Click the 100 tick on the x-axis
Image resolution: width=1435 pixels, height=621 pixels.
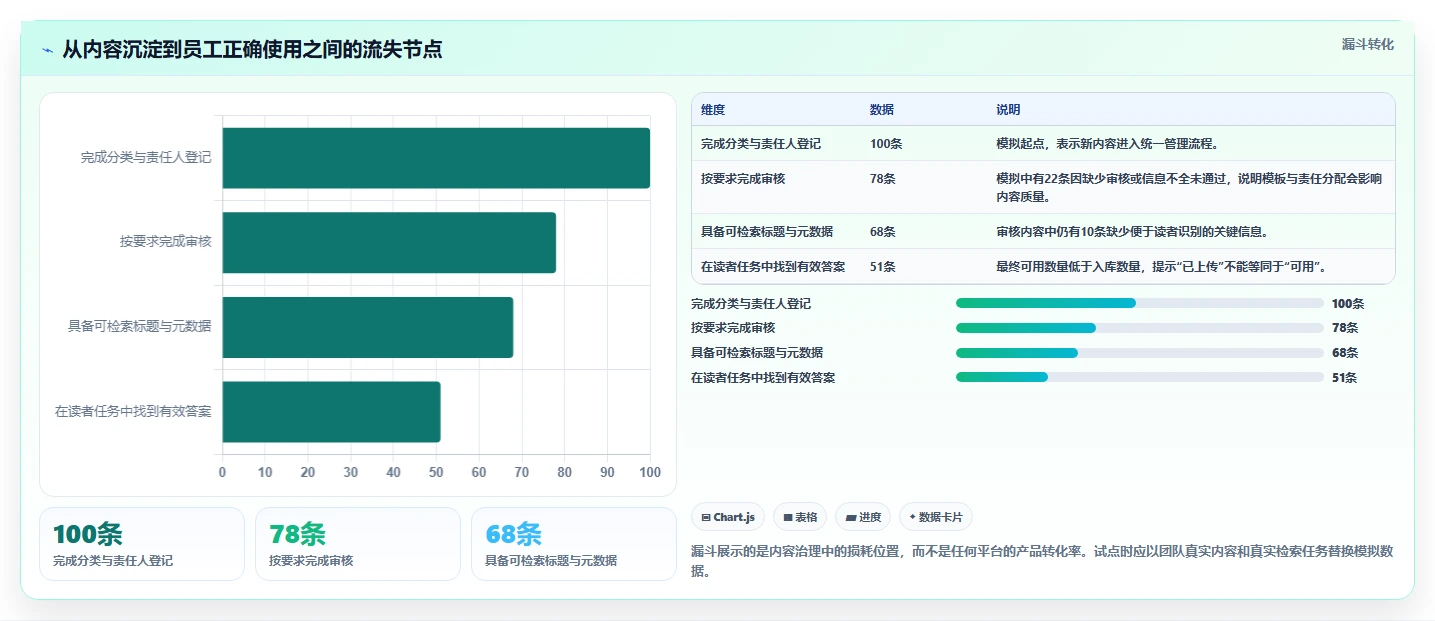click(650, 472)
